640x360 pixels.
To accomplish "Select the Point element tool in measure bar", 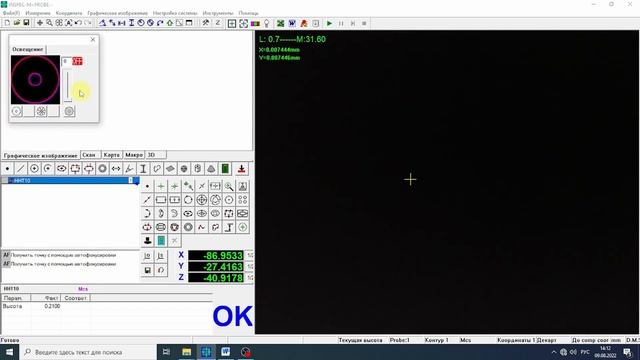I will tap(7, 169).
